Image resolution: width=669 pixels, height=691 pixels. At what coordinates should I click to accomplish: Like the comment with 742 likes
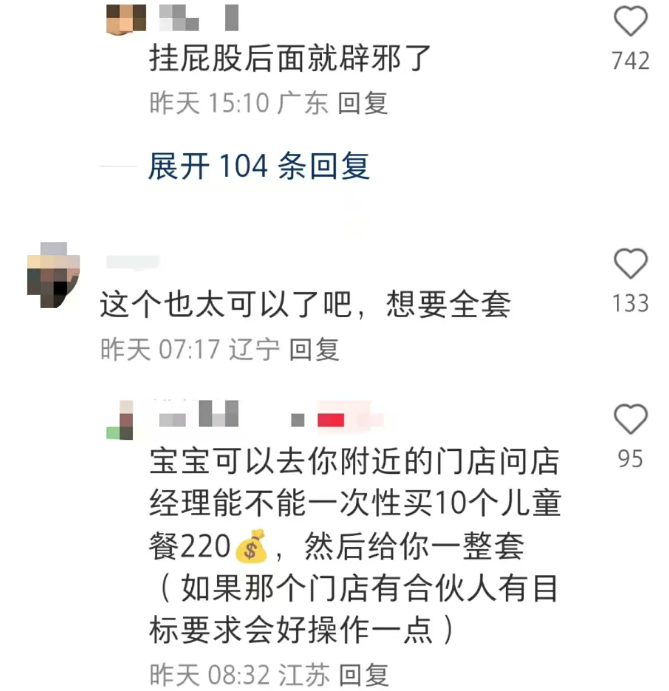coord(631,20)
